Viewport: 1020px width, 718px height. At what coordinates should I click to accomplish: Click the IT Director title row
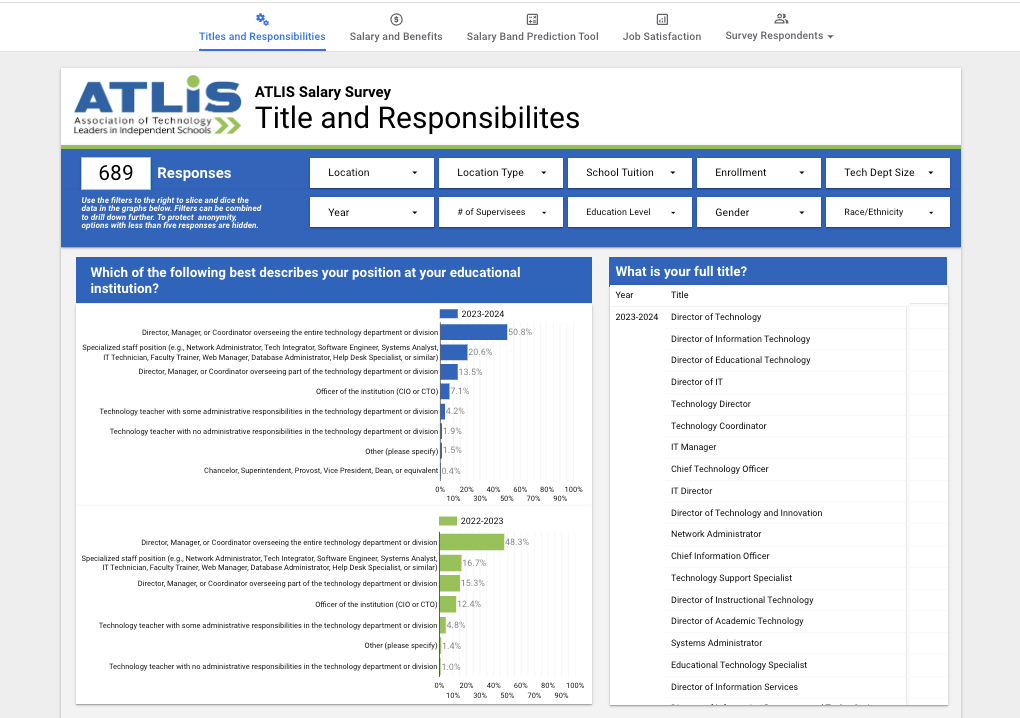coord(691,491)
